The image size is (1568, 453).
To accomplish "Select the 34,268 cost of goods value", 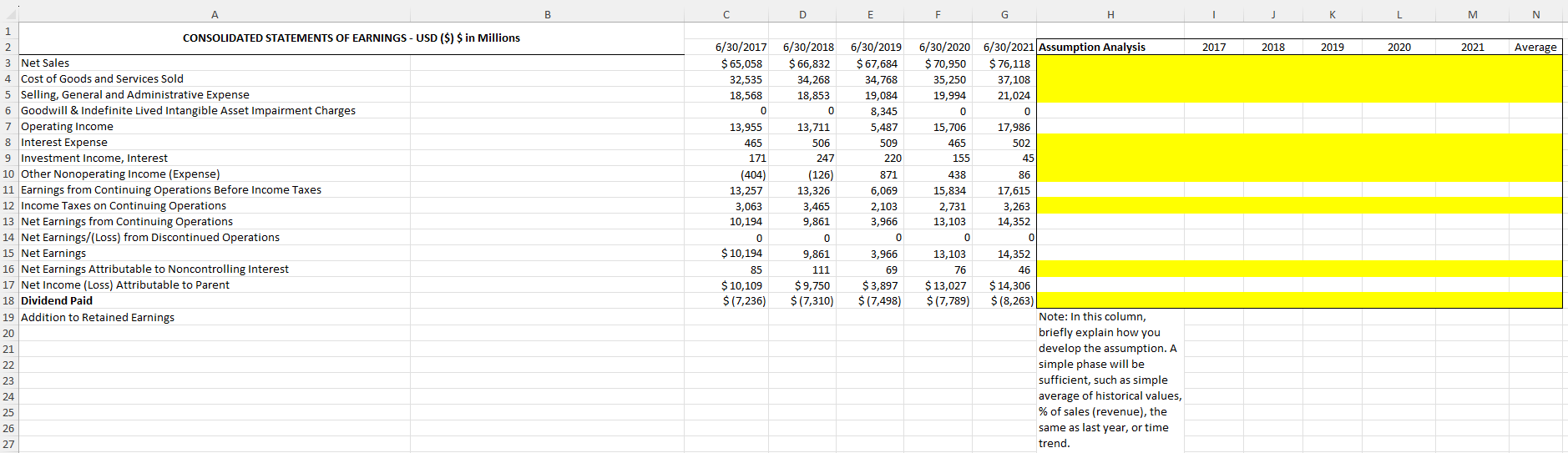I will click(x=802, y=79).
